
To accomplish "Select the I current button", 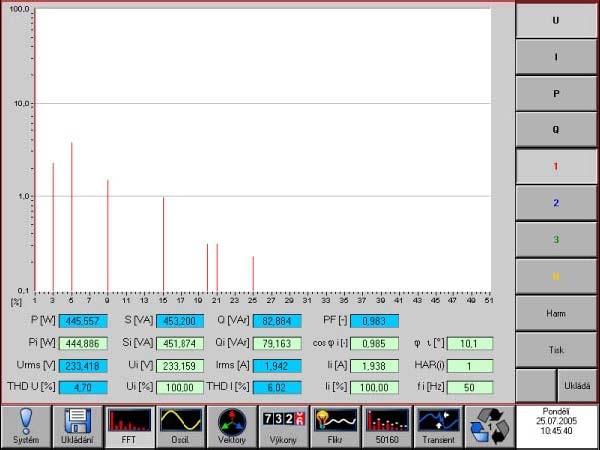I will (x=556, y=57).
